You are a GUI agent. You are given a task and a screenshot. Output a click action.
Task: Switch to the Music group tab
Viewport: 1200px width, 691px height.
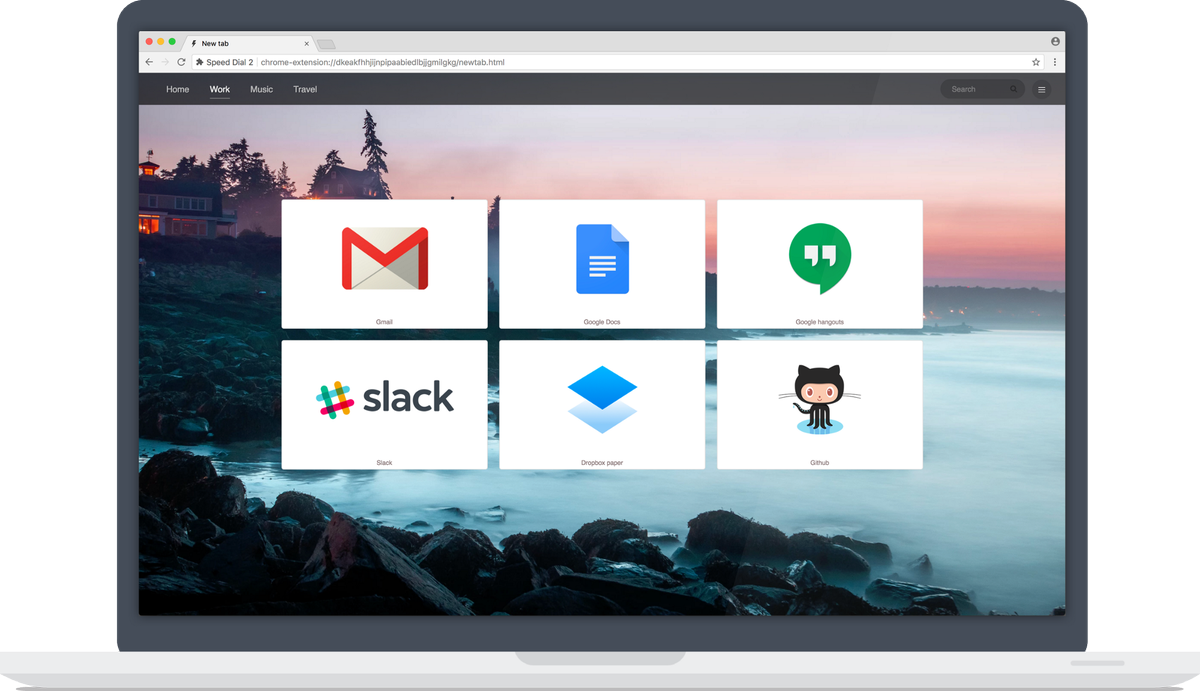click(261, 89)
